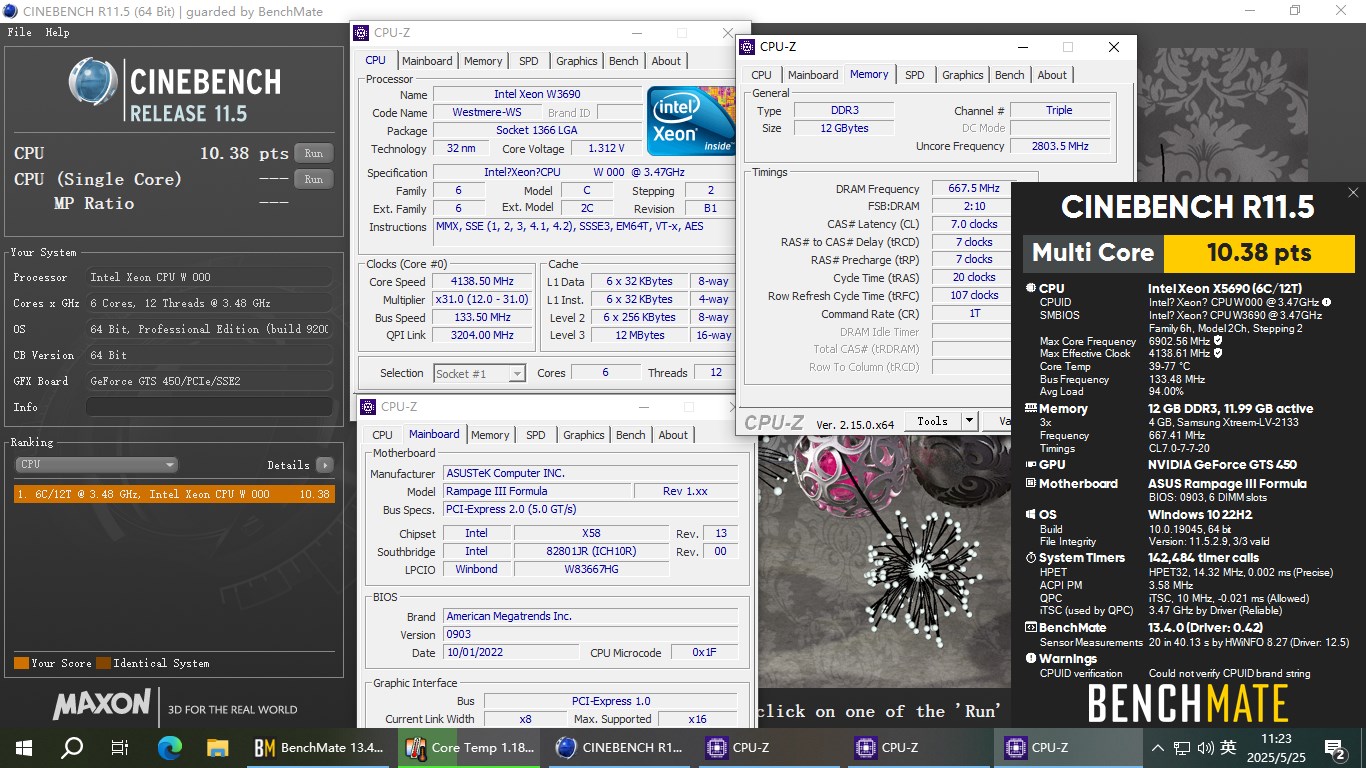Run the CPU multi-core benchmark
This screenshot has width=1366, height=768.
[x=314, y=153]
